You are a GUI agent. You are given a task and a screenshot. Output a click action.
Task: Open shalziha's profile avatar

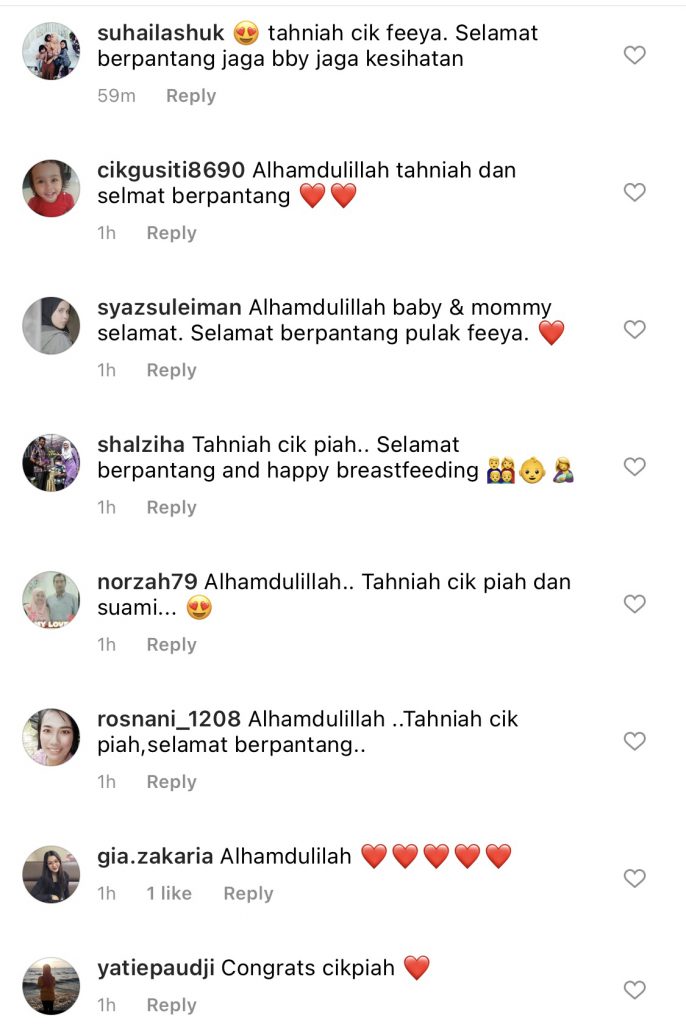tap(51, 462)
